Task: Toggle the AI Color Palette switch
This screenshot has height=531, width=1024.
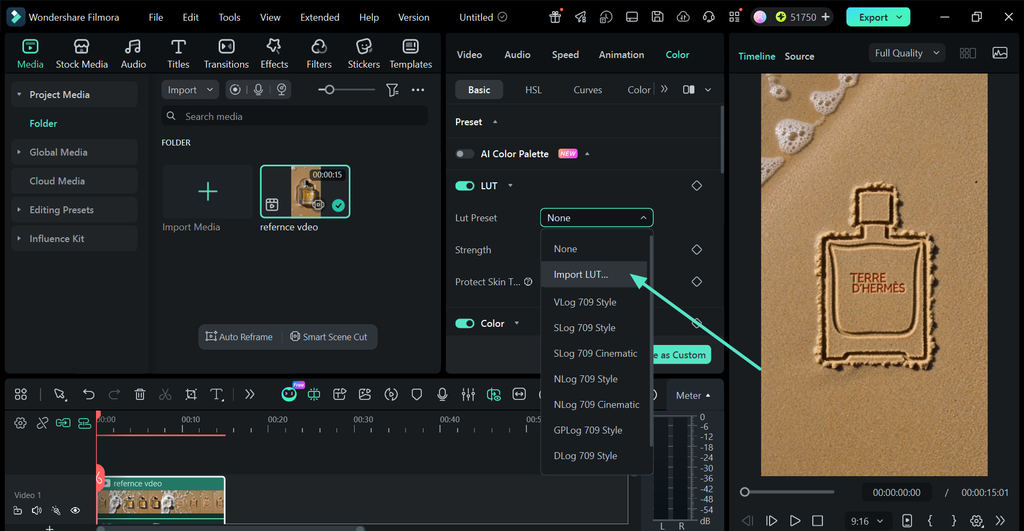Action: click(464, 154)
